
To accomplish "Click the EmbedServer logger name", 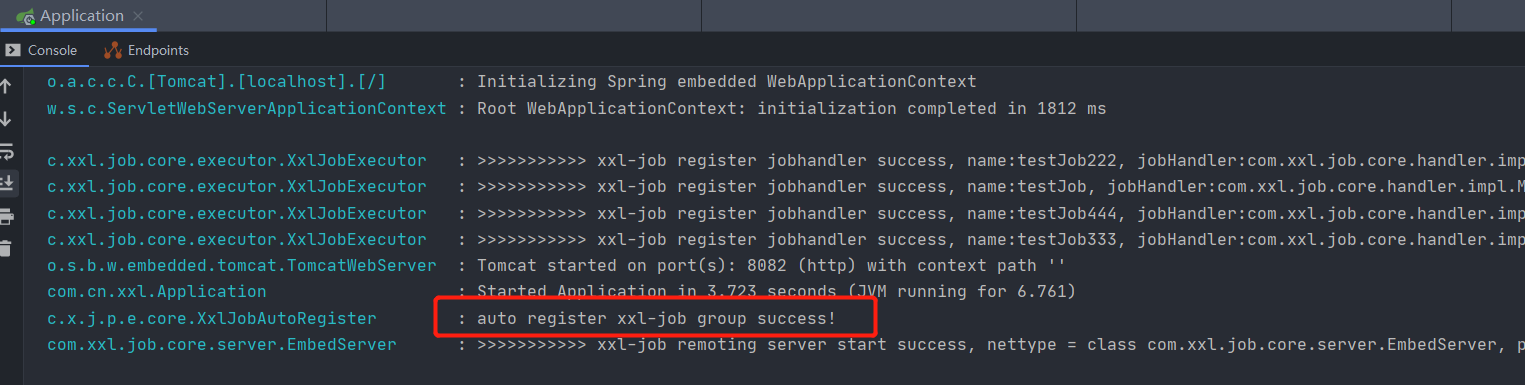I will click(x=222, y=344).
